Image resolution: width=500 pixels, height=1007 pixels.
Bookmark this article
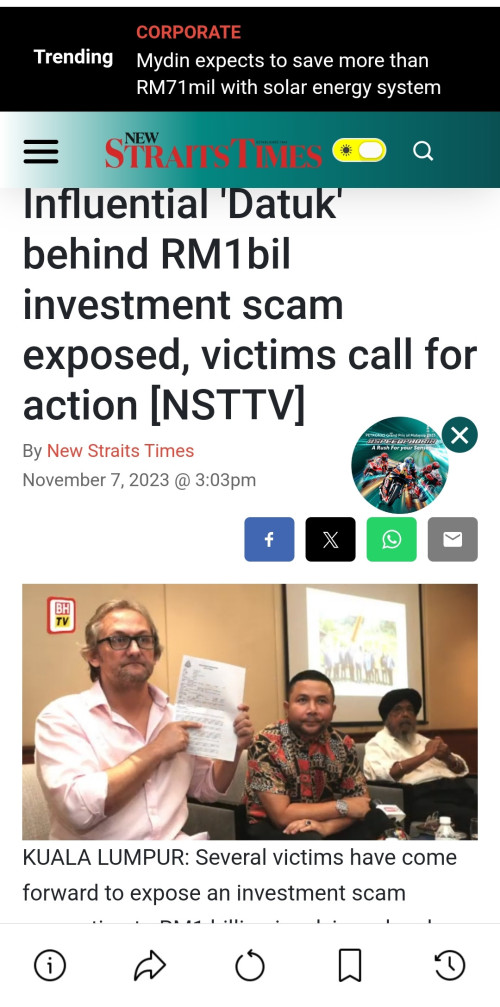350,965
